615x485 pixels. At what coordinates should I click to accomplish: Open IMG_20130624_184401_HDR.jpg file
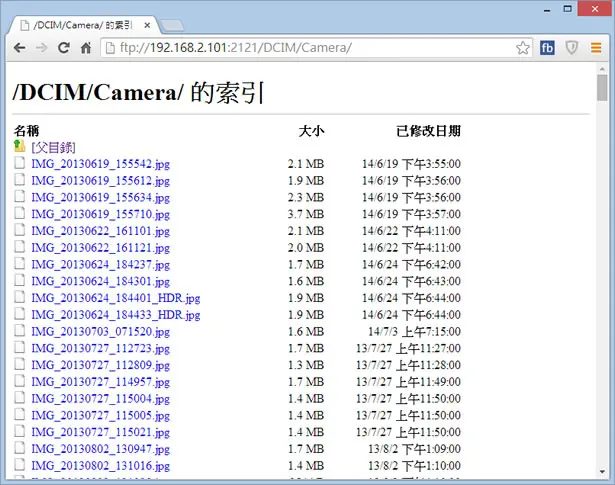(x=116, y=298)
